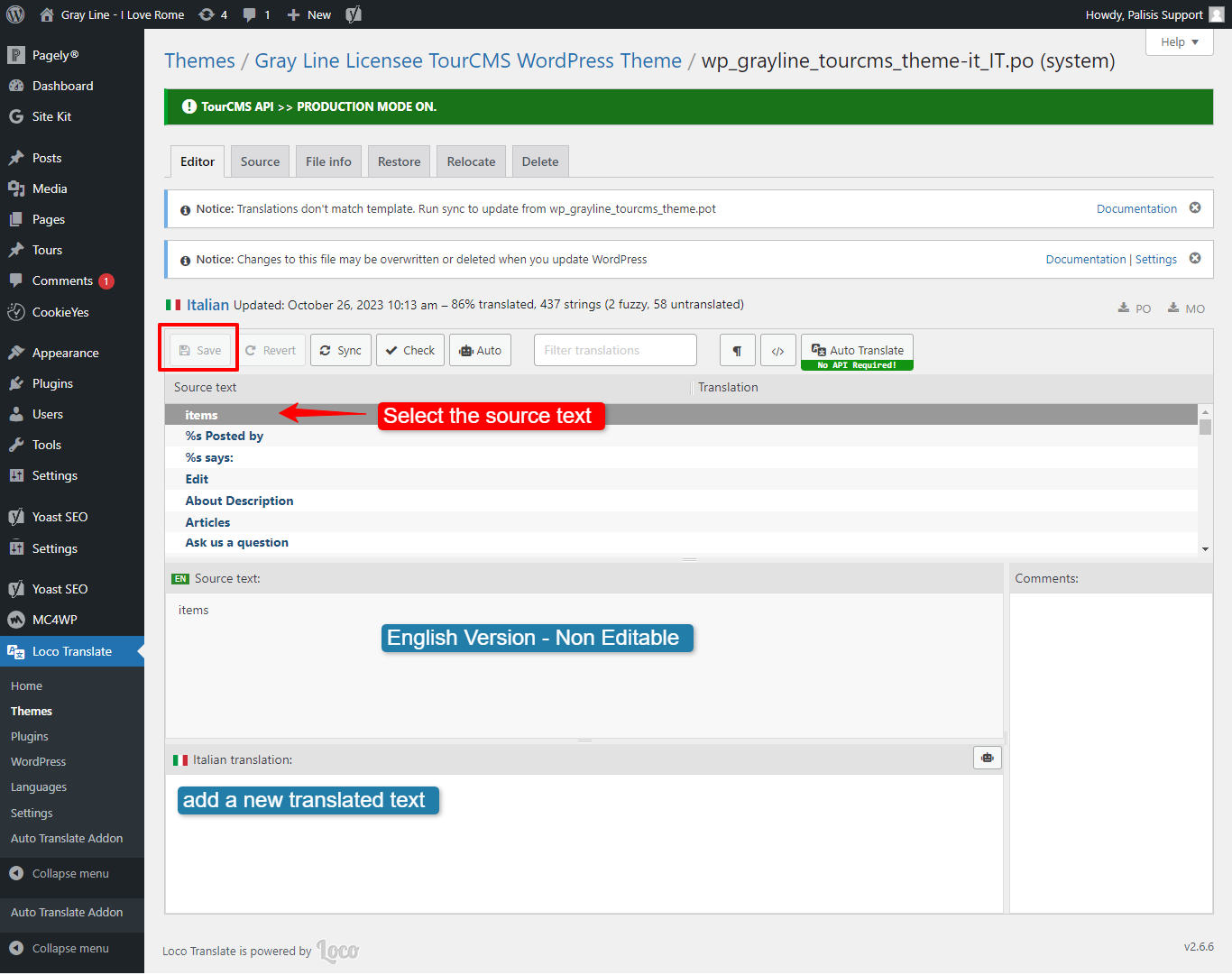Screen dimensions: 1232x975
Task: Open Documentation link in sync notice
Action: [1136, 208]
